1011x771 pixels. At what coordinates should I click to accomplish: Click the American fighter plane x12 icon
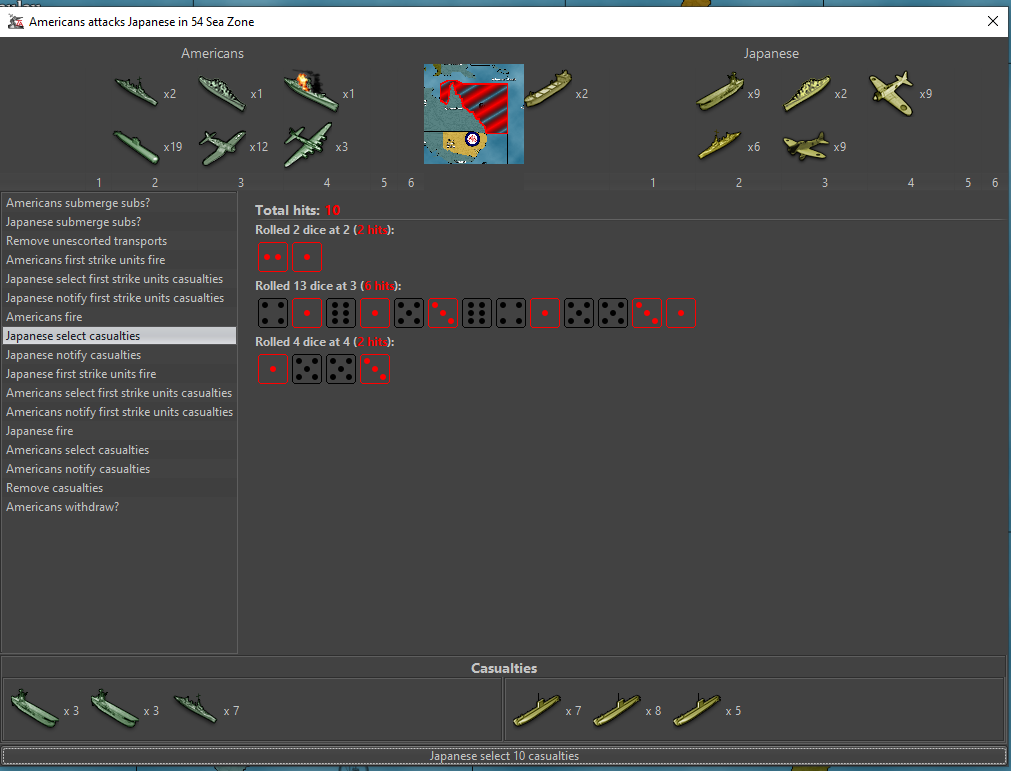(222, 146)
